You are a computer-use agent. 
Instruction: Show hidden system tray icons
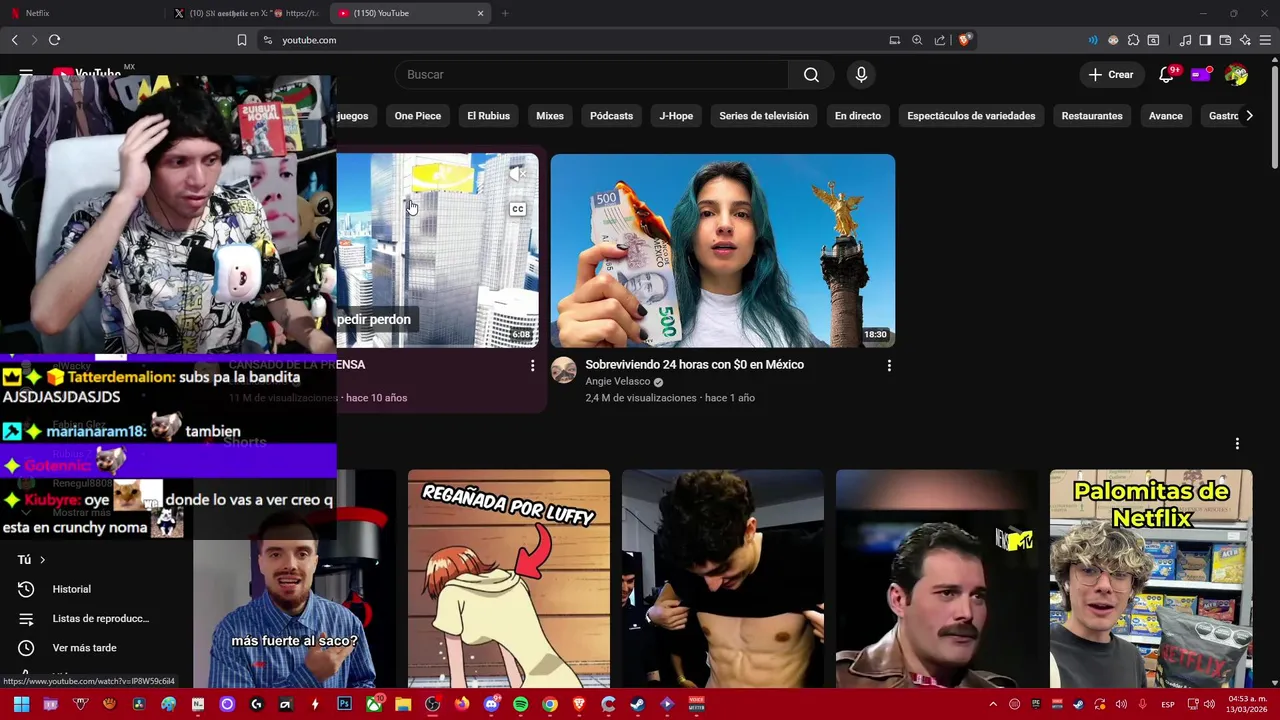tap(993, 705)
